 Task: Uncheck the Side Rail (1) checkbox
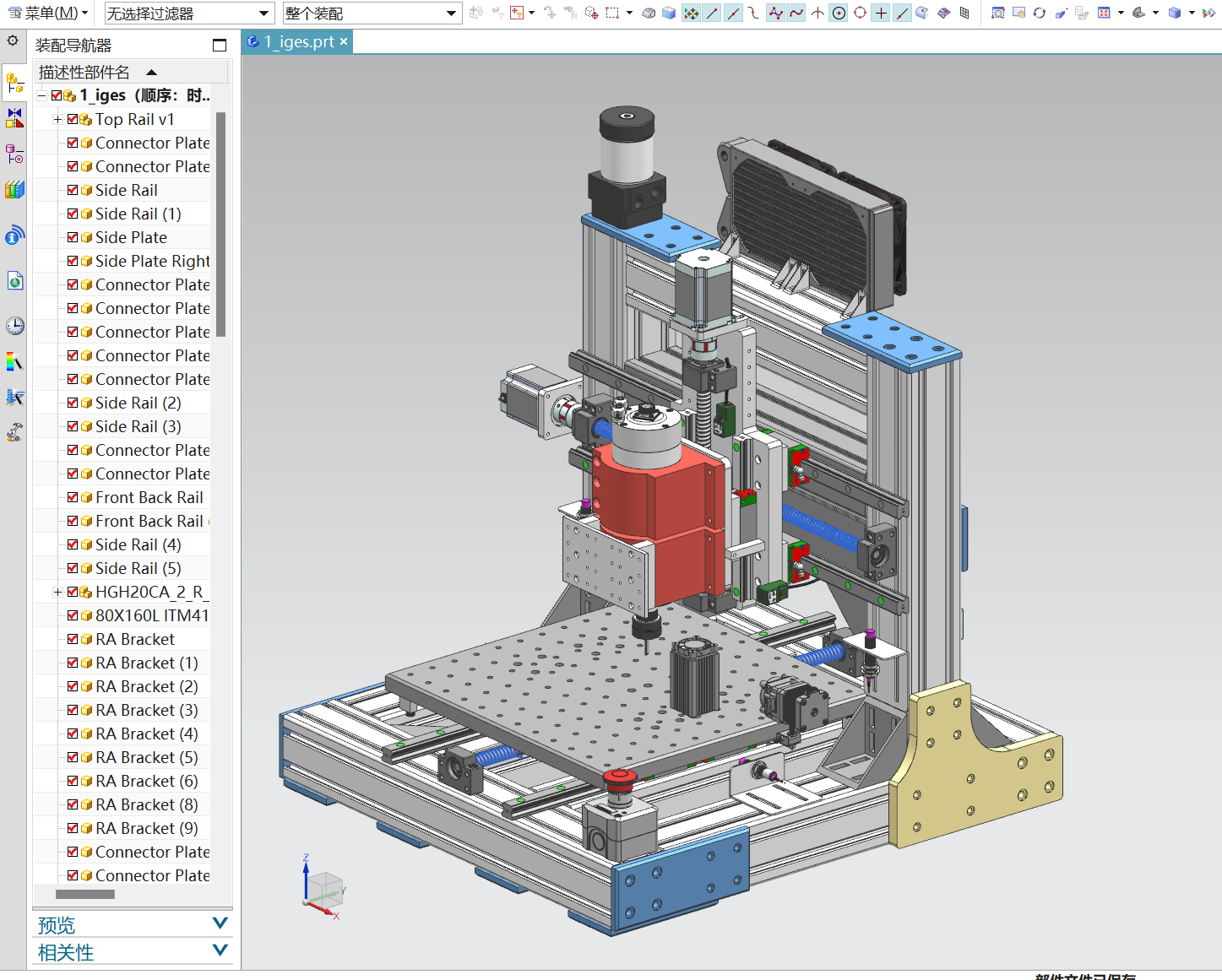pyautogui.click(x=73, y=214)
